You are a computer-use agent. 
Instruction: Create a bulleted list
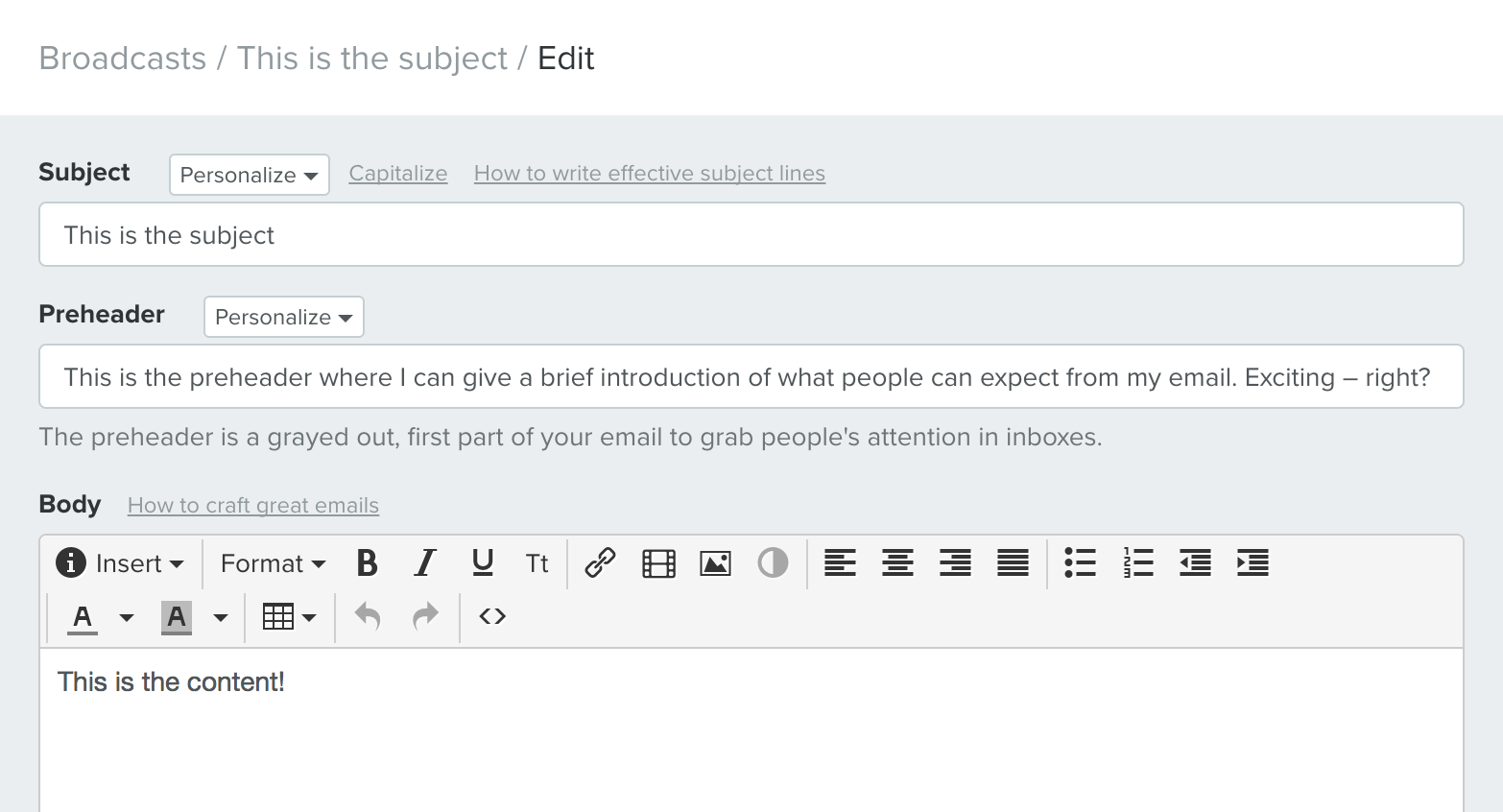1080,563
